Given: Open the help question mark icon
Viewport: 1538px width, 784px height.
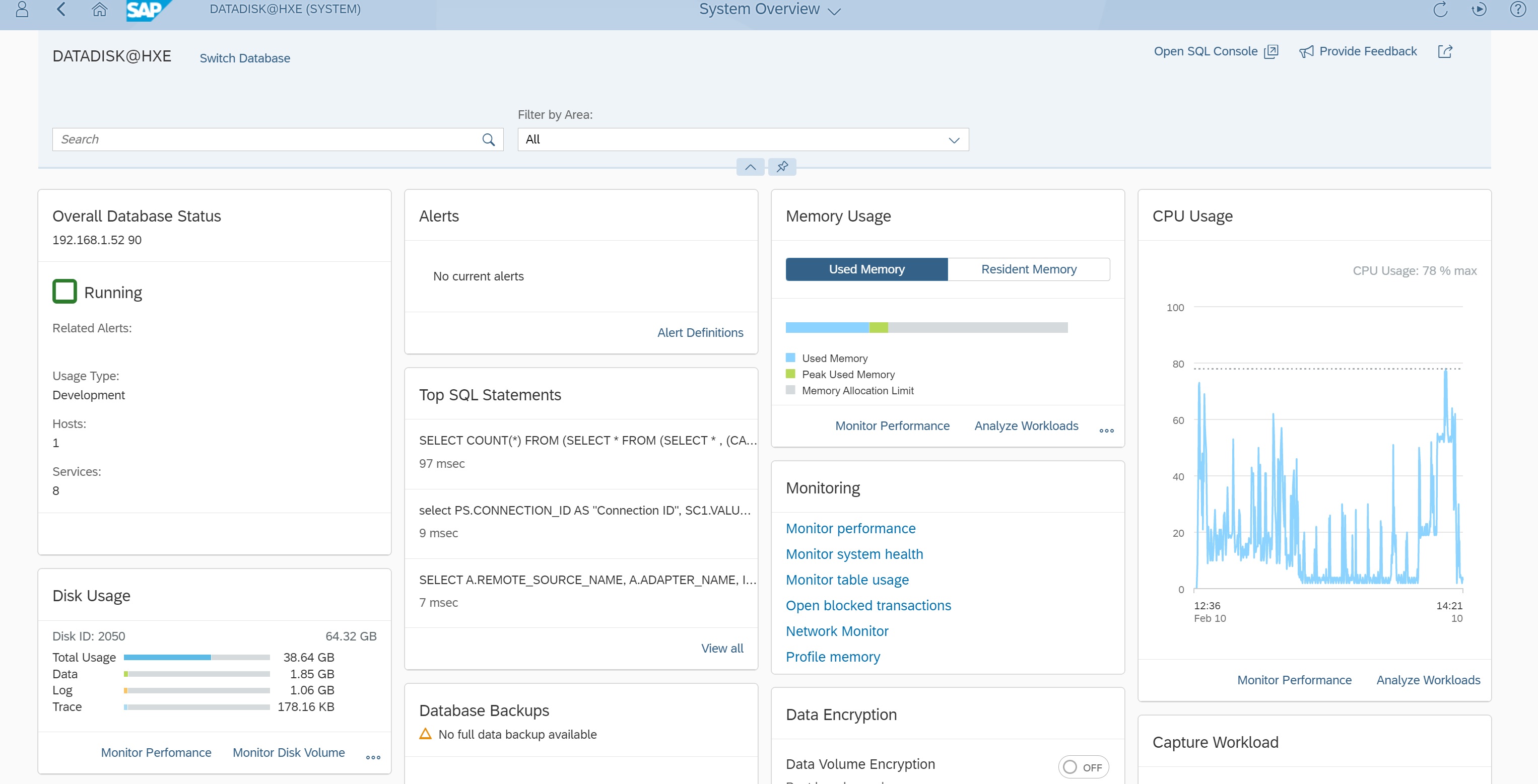Looking at the screenshot, I should click(x=1517, y=10).
